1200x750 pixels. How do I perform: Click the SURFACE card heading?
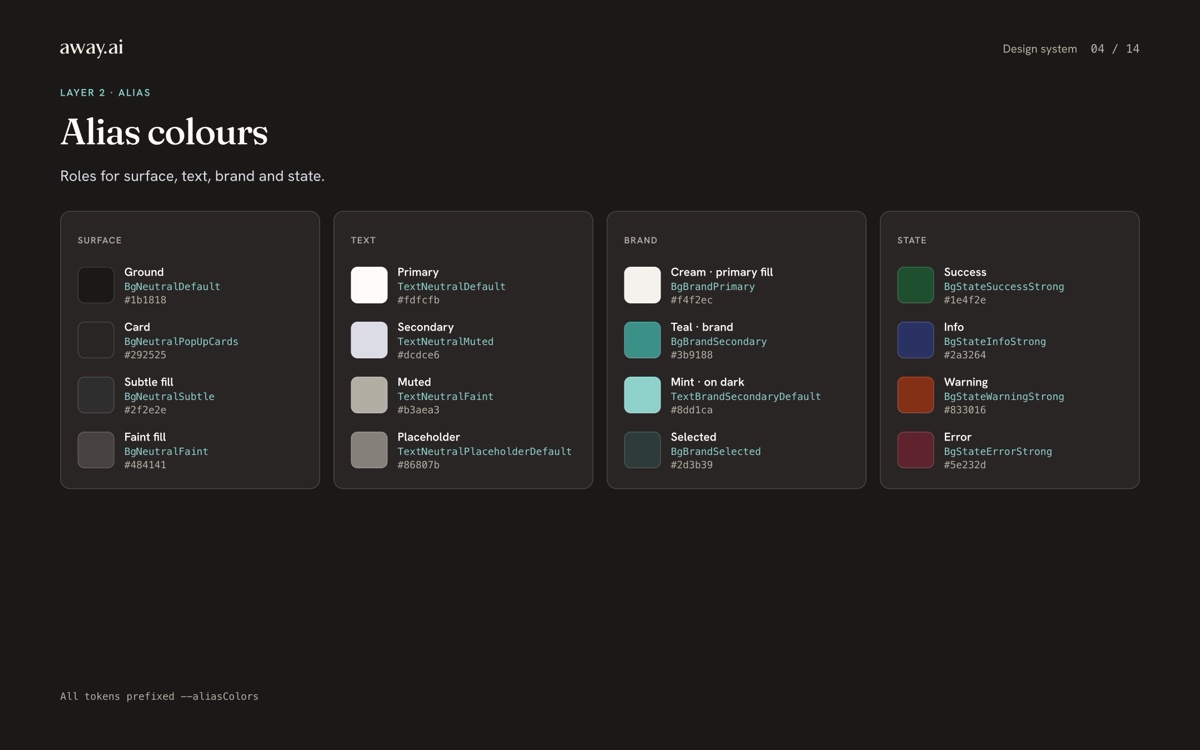100,240
